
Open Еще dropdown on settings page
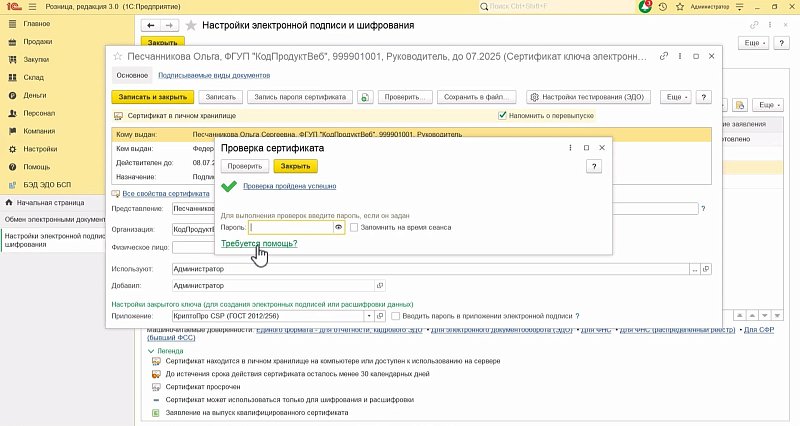click(x=754, y=43)
